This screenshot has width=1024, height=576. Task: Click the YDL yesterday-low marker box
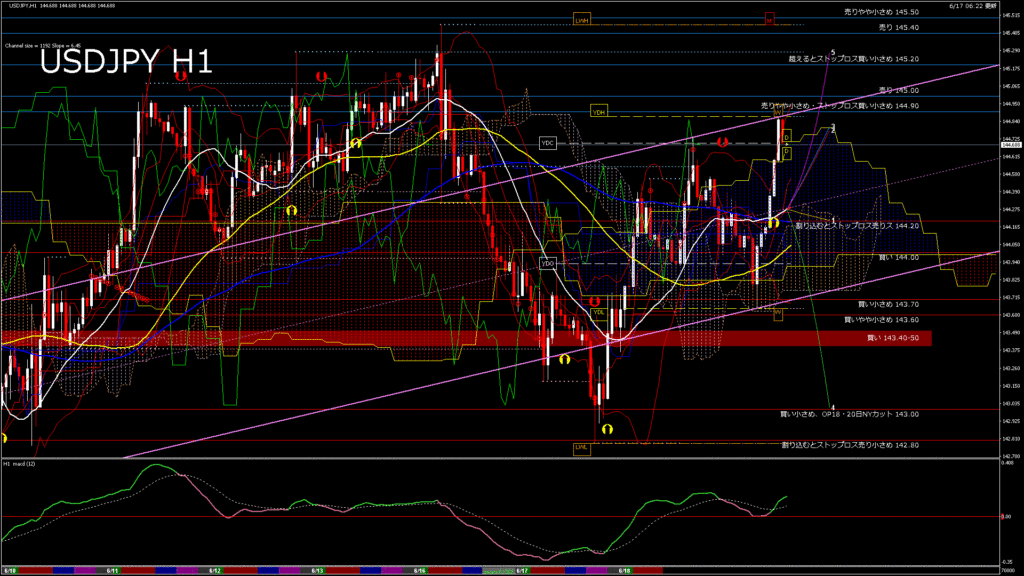click(599, 313)
